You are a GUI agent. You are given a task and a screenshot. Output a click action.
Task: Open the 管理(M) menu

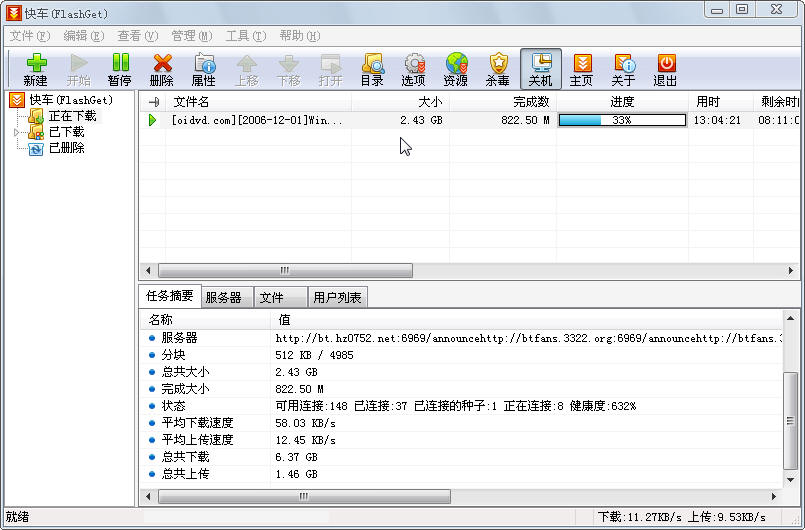click(x=191, y=36)
